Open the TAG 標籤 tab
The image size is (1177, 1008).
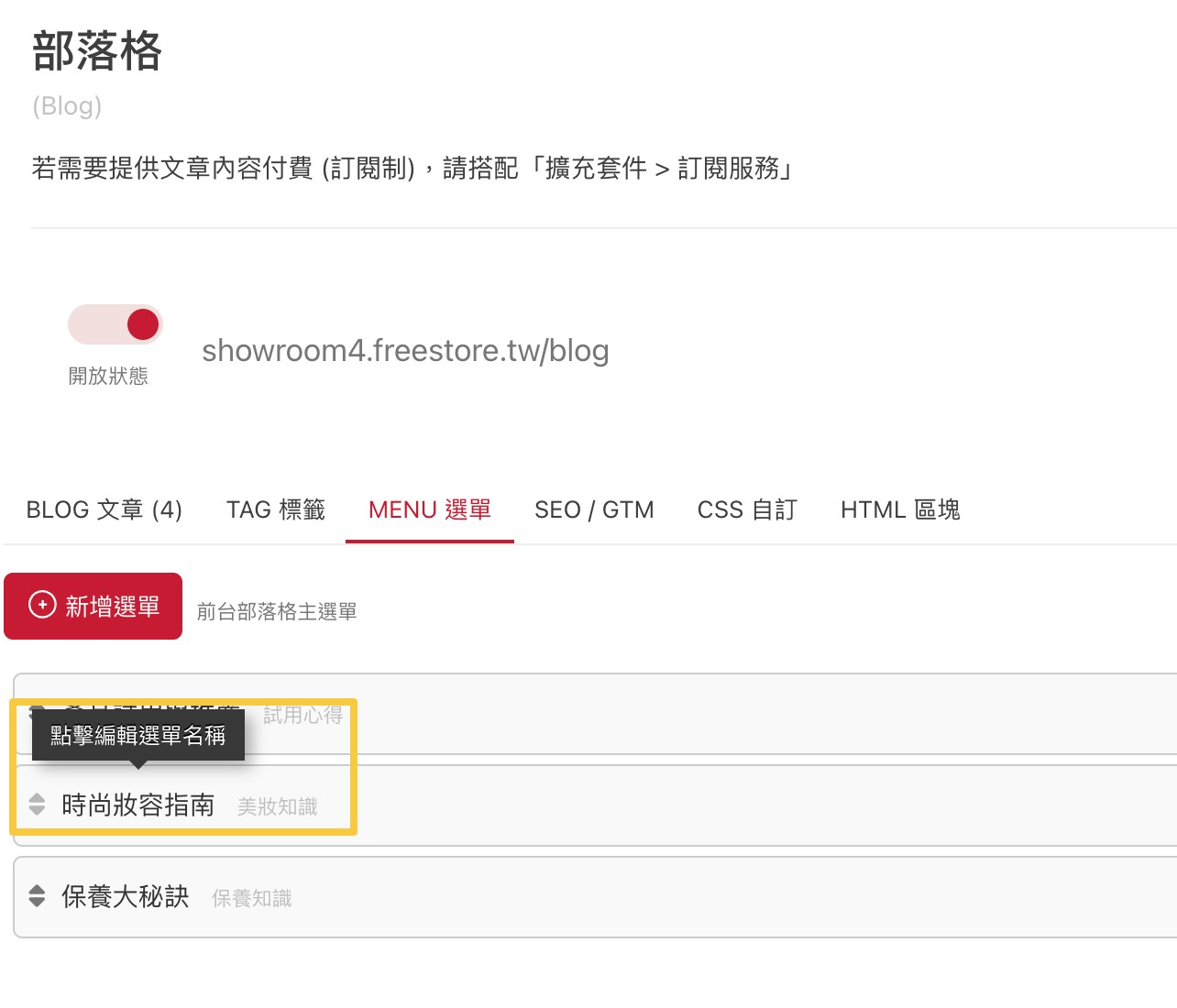pos(276,509)
